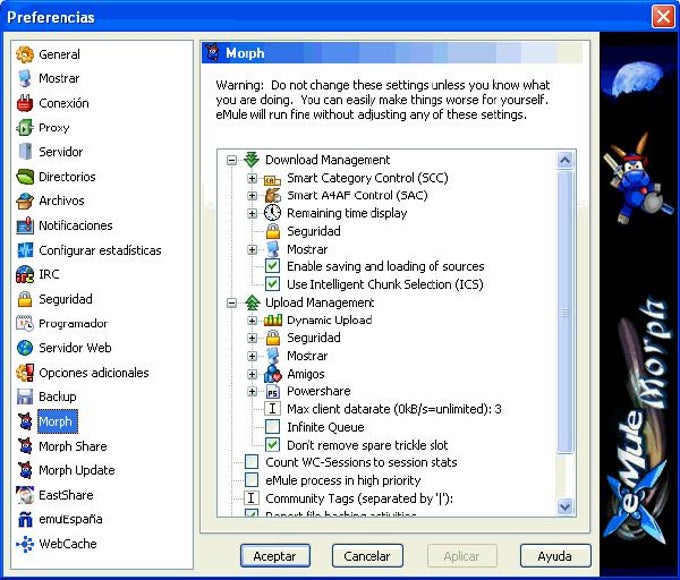
Task: Click the Aplicar button
Action: (461, 556)
